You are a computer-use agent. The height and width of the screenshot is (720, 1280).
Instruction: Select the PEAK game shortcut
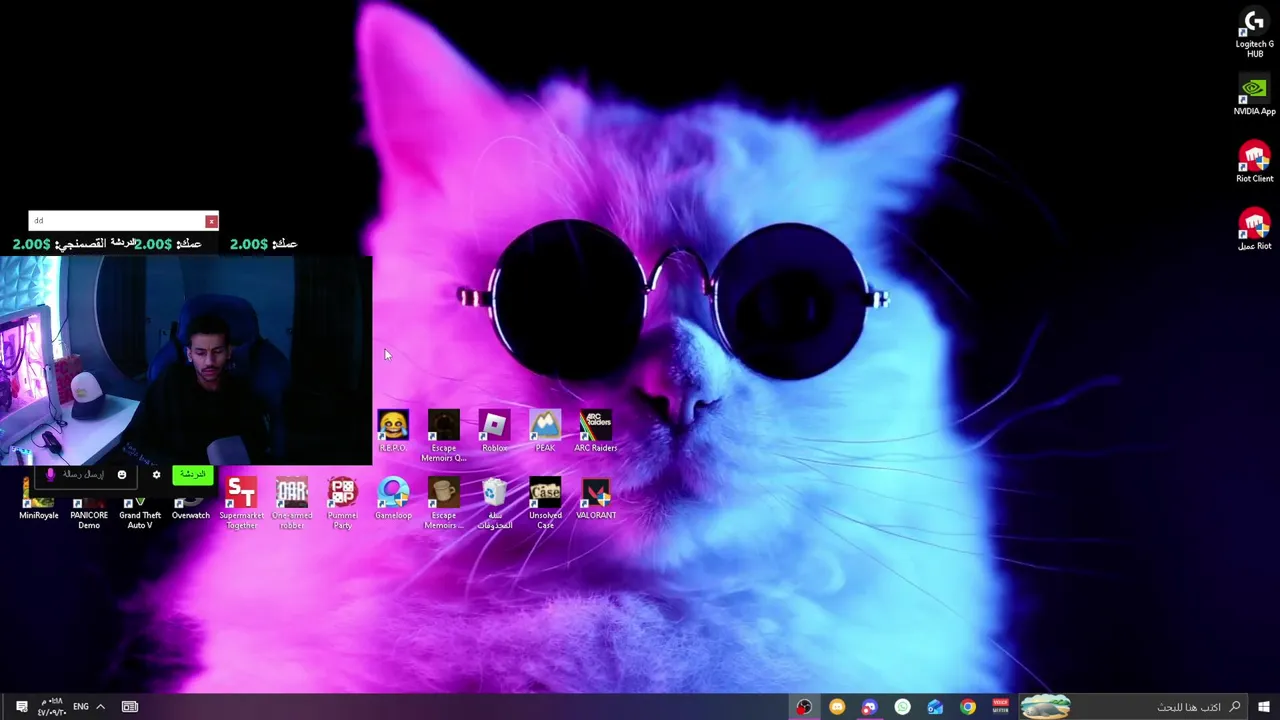click(x=545, y=432)
